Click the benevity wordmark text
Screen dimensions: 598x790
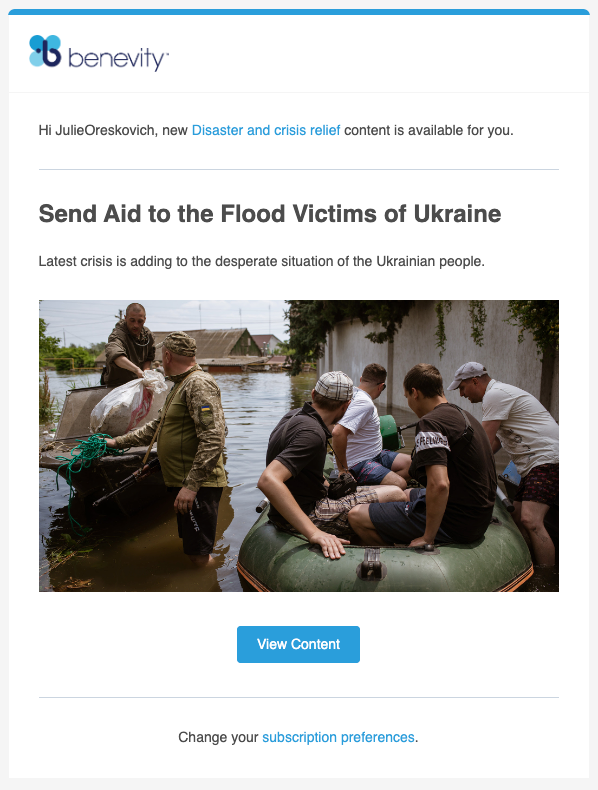pyautogui.click(x=118, y=59)
